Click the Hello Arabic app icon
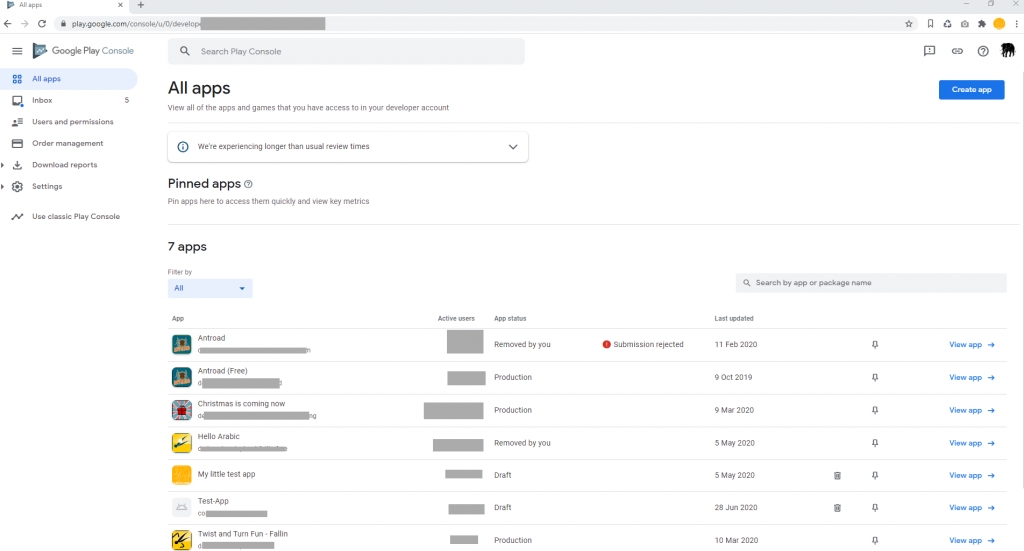The width and height of the screenshot is (1024, 551). click(x=182, y=443)
